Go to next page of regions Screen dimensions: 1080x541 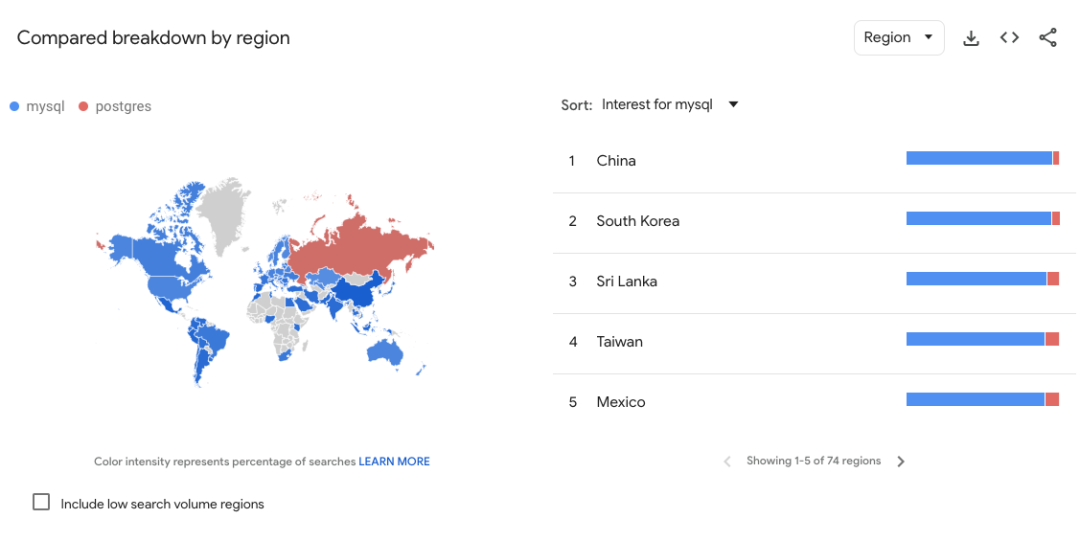coord(900,462)
